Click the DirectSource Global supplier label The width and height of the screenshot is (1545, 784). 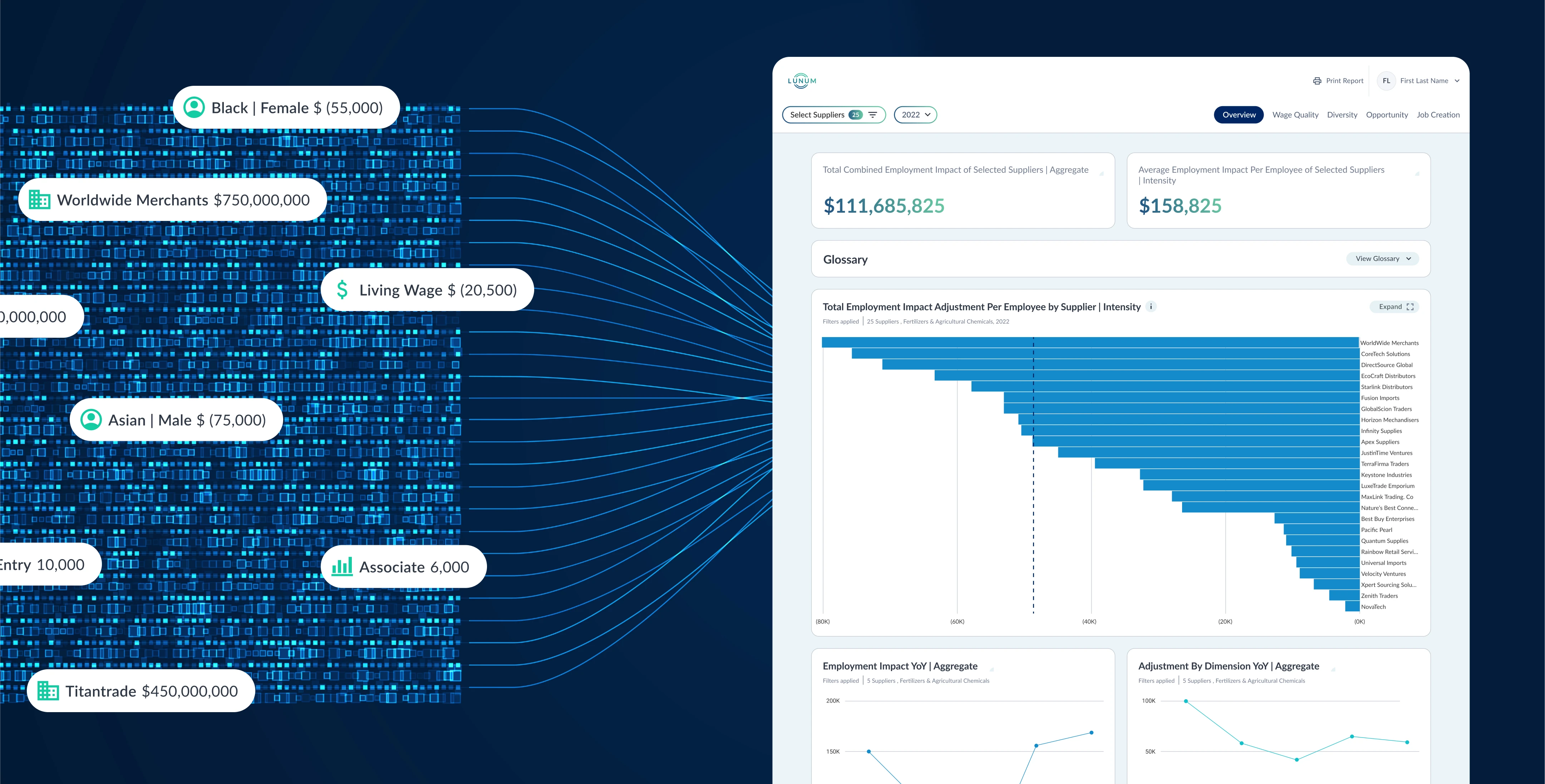click(1387, 365)
